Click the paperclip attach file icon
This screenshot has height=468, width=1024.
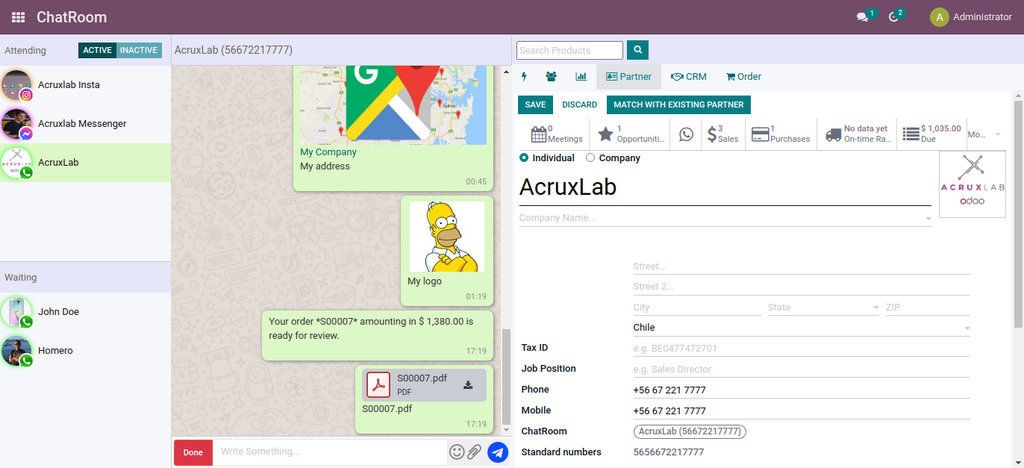coord(474,452)
